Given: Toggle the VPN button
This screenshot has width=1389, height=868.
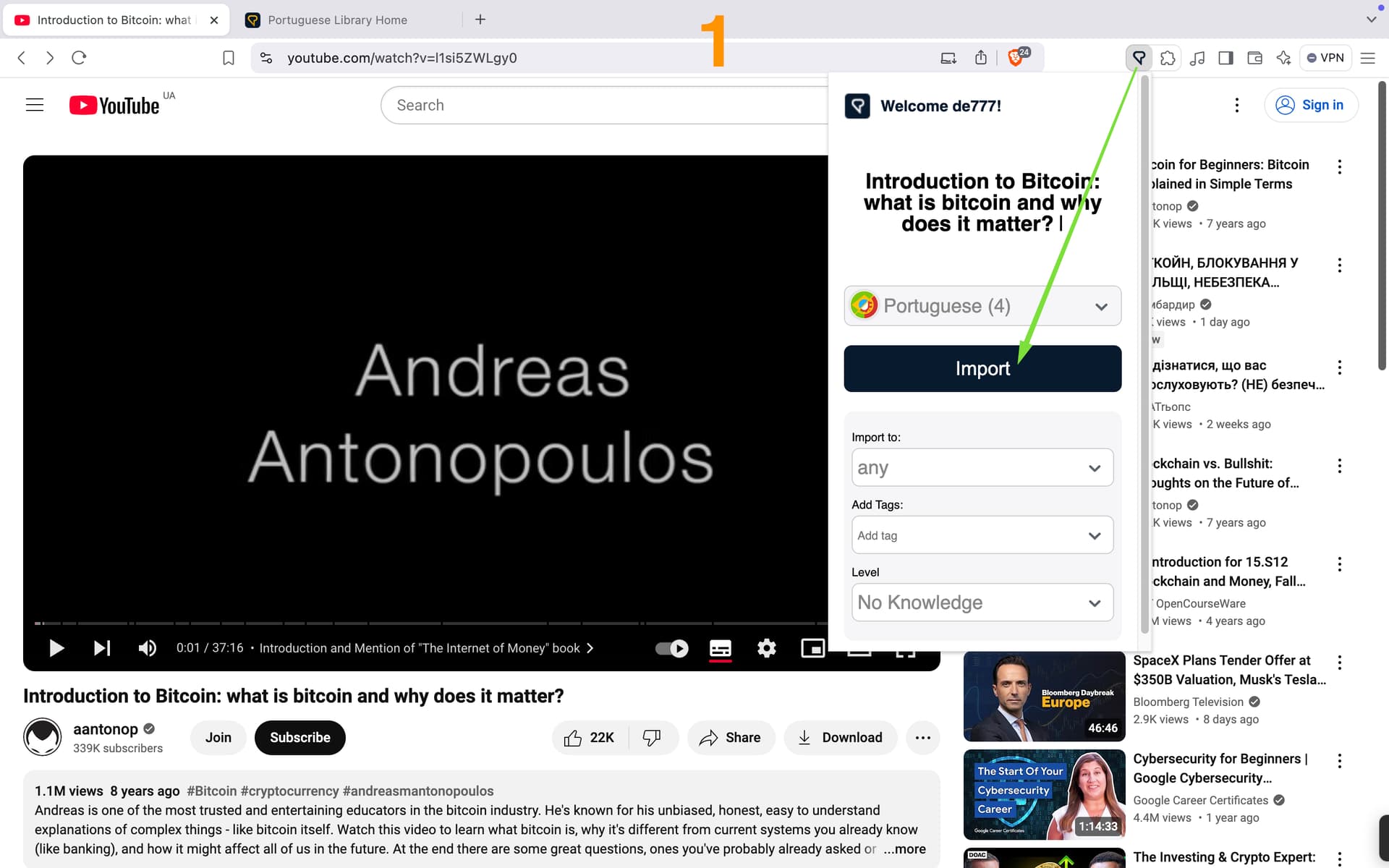Looking at the screenshot, I should coord(1325,58).
